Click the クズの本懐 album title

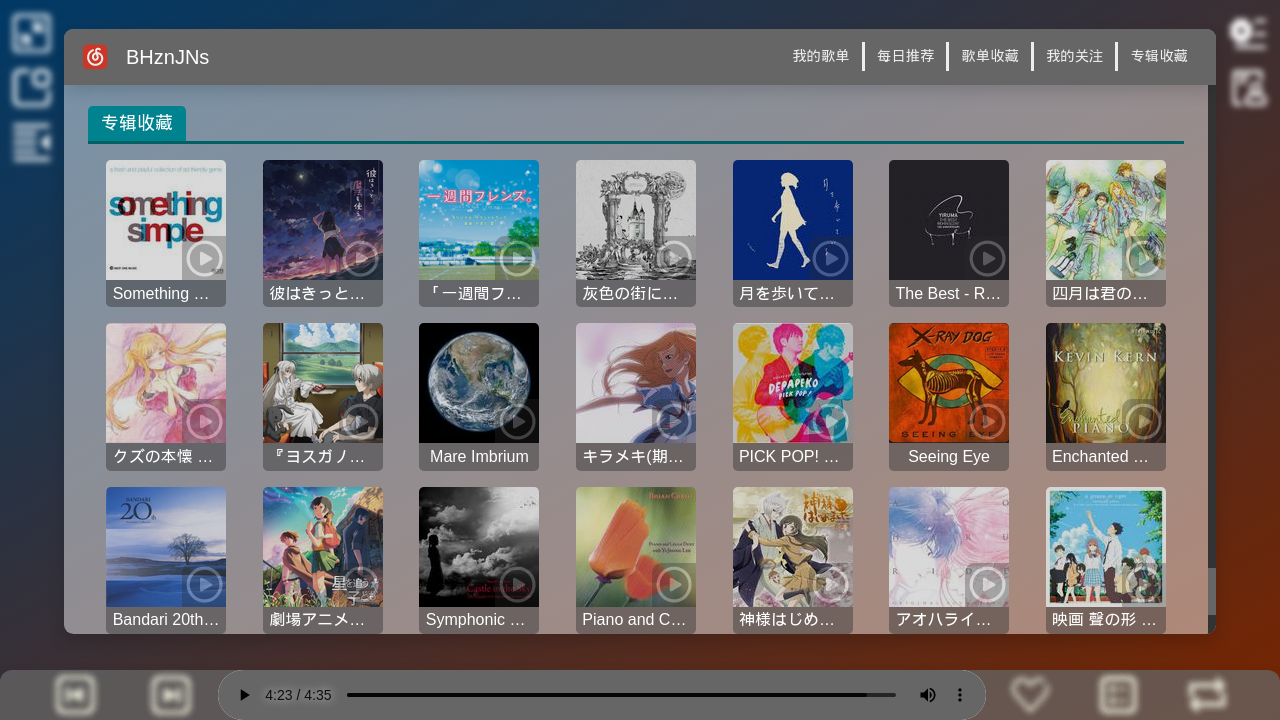(x=166, y=457)
